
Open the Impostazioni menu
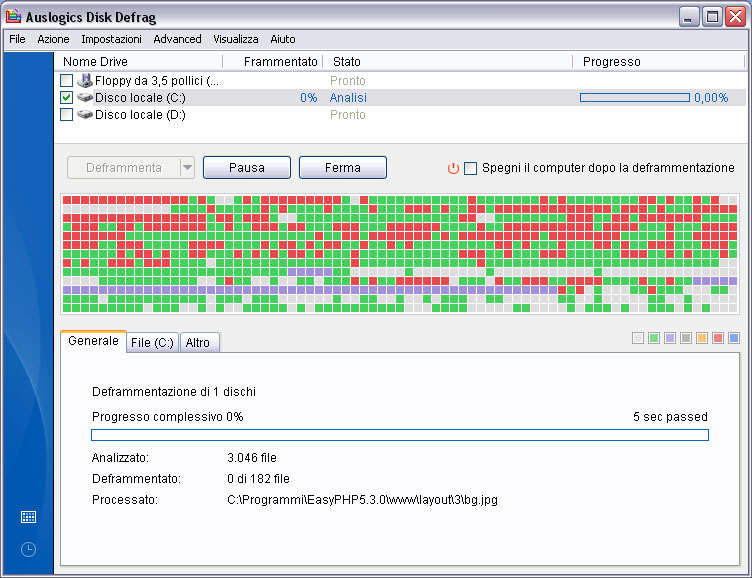[111, 39]
